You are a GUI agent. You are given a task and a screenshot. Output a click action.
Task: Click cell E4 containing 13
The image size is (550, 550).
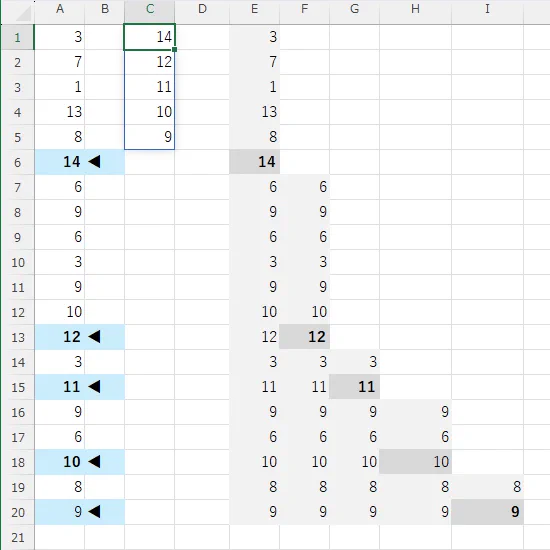255,112
